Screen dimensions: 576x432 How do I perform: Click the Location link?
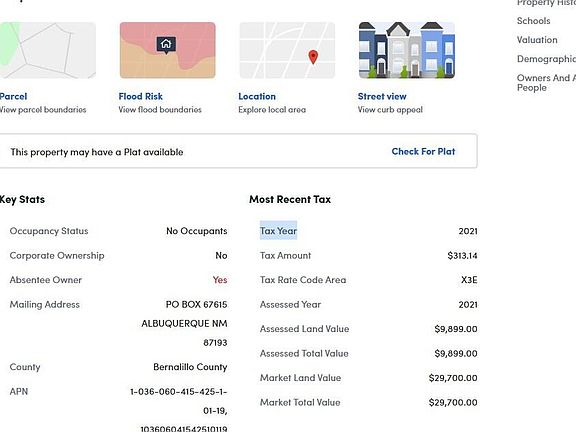pyautogui.click(x=257, y=97)
